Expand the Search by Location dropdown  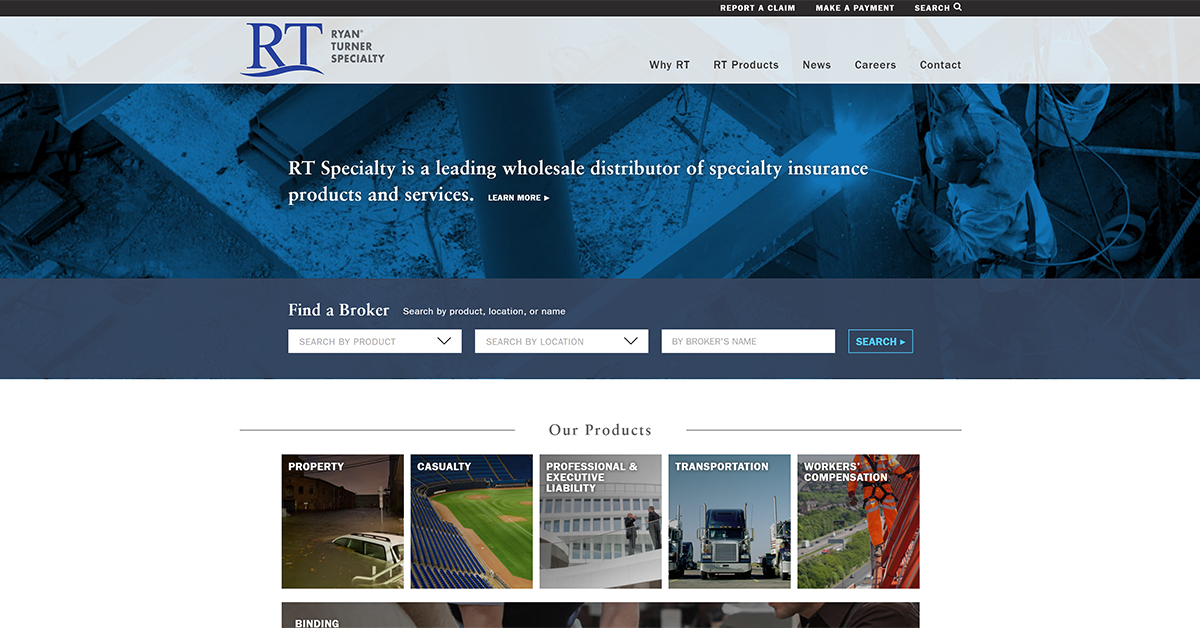tap(561, 341)
